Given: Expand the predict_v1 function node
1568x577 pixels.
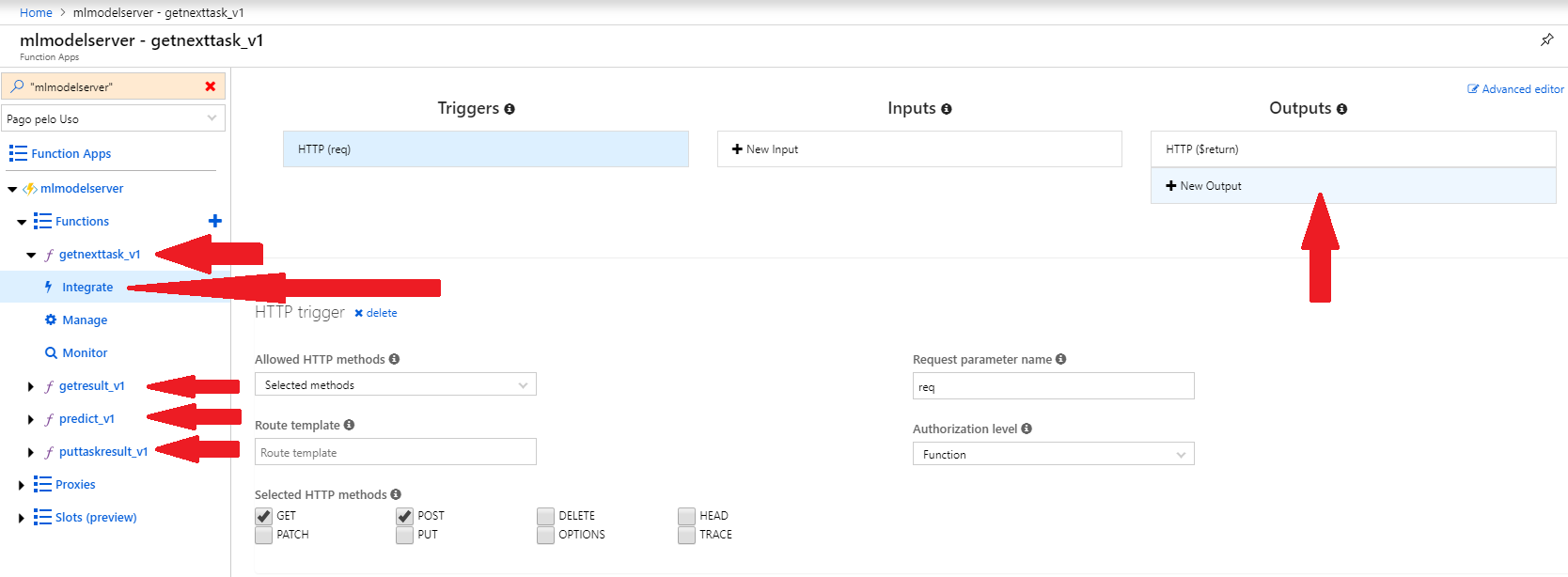Looking at the screenshot, I should pos(31,419).
